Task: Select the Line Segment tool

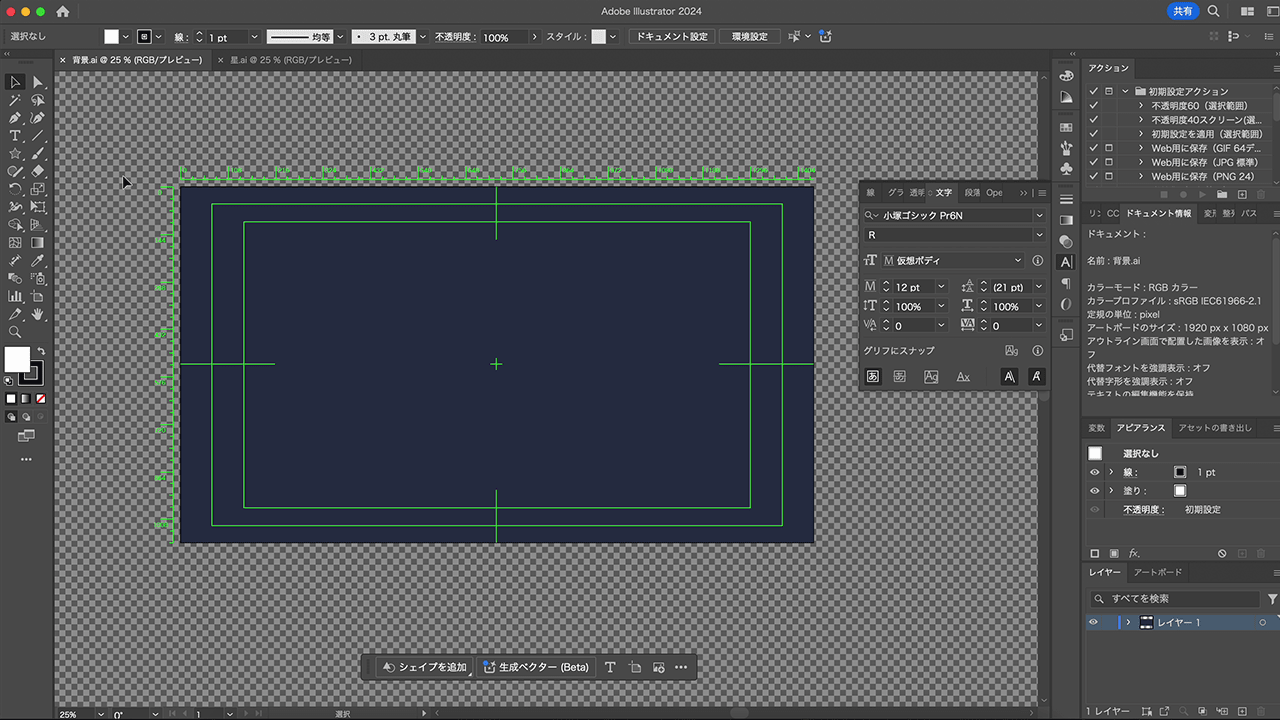Action: tap(38, 136)
